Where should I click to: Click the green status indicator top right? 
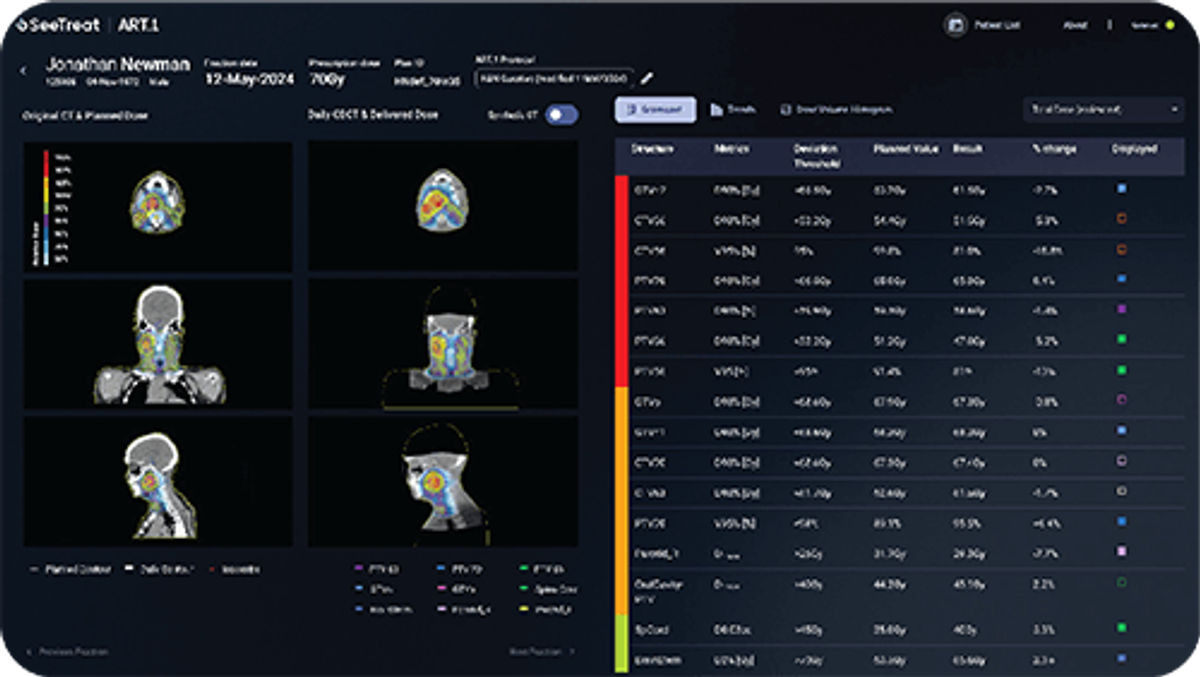(x=1170, y=23)
